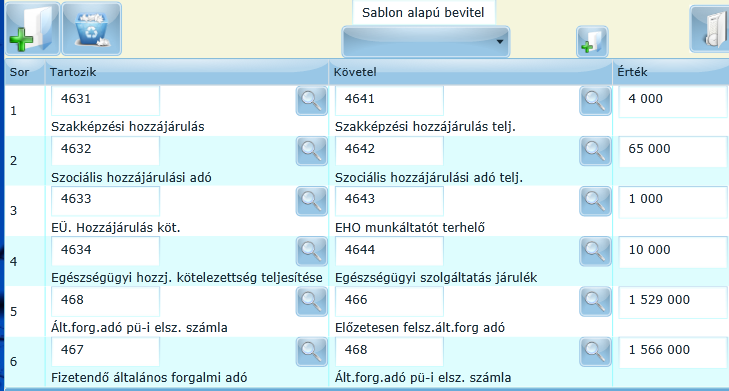Screen dimensions: 729x391
Task: Click the new folder icon with green plus
Action: 33,29
